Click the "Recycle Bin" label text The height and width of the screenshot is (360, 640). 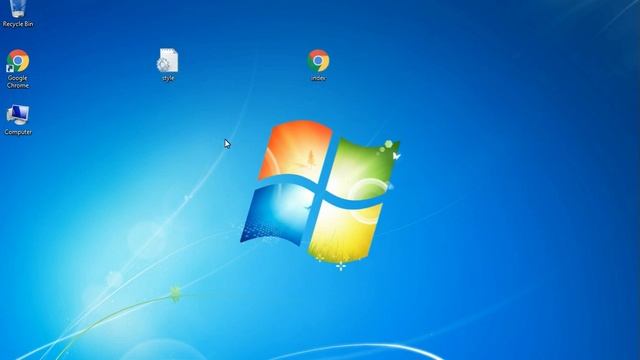point(18,24)
